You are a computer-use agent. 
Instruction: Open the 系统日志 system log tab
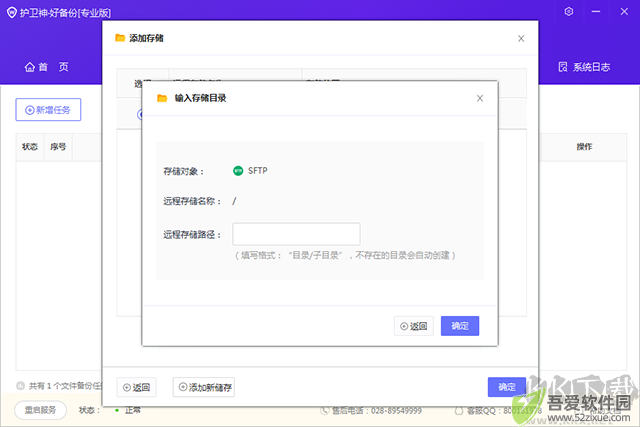pyautogui.click(x=584, y=67)
